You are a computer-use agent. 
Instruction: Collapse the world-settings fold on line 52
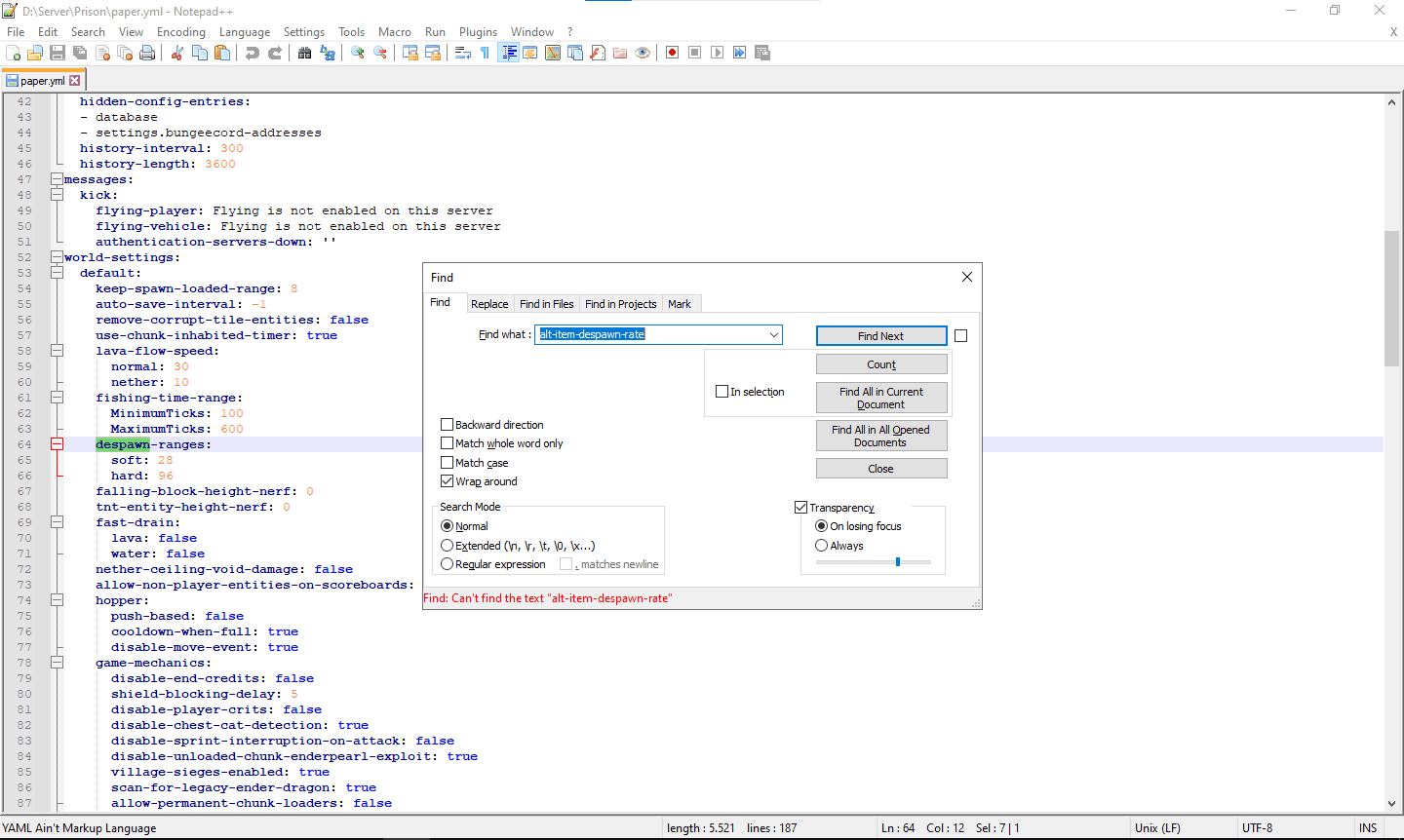pos(57,257)
